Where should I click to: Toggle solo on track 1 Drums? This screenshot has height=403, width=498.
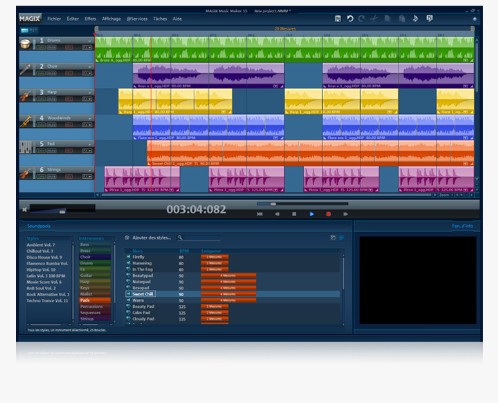[41, 47]
